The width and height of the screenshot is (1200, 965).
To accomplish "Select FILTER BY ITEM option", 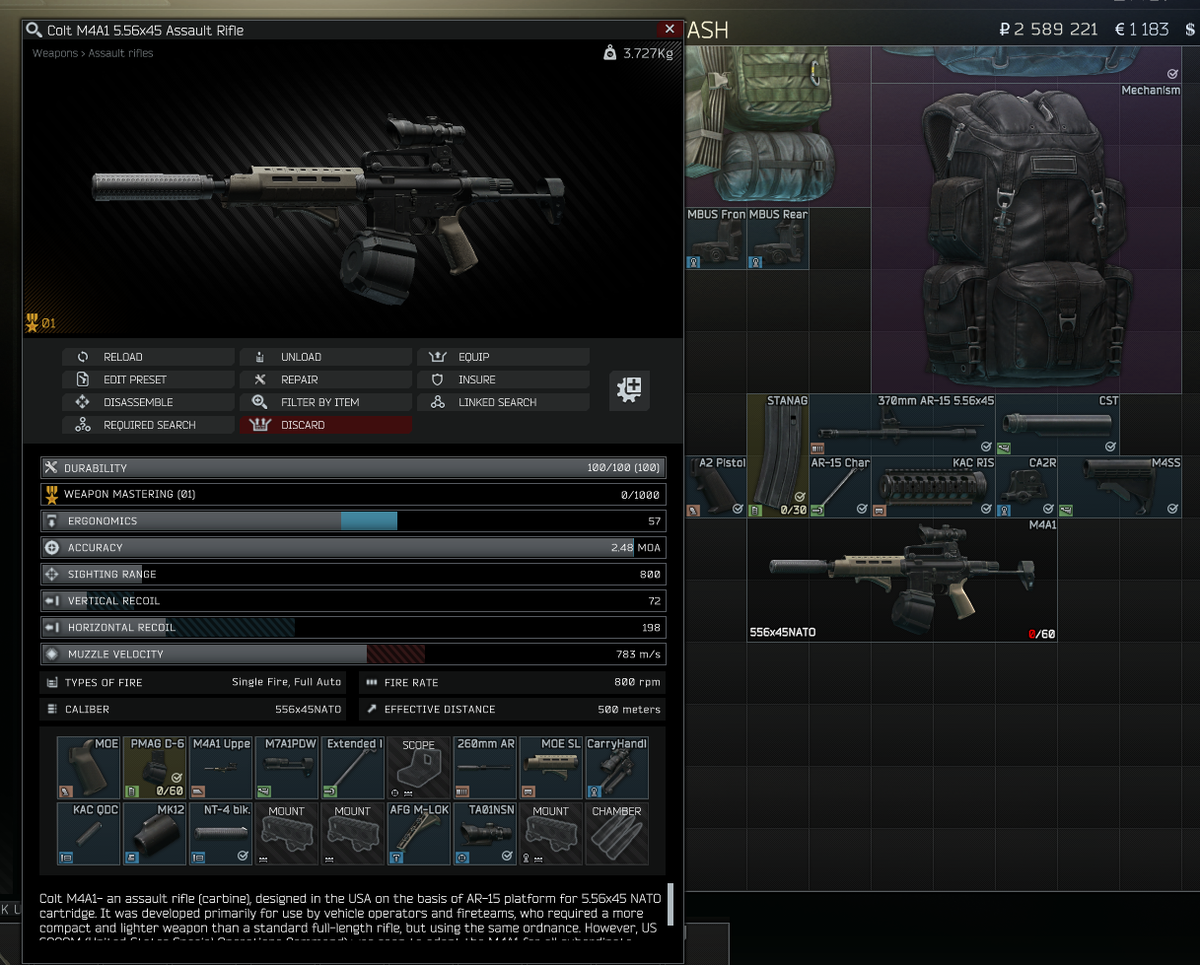I will point(325,402).
